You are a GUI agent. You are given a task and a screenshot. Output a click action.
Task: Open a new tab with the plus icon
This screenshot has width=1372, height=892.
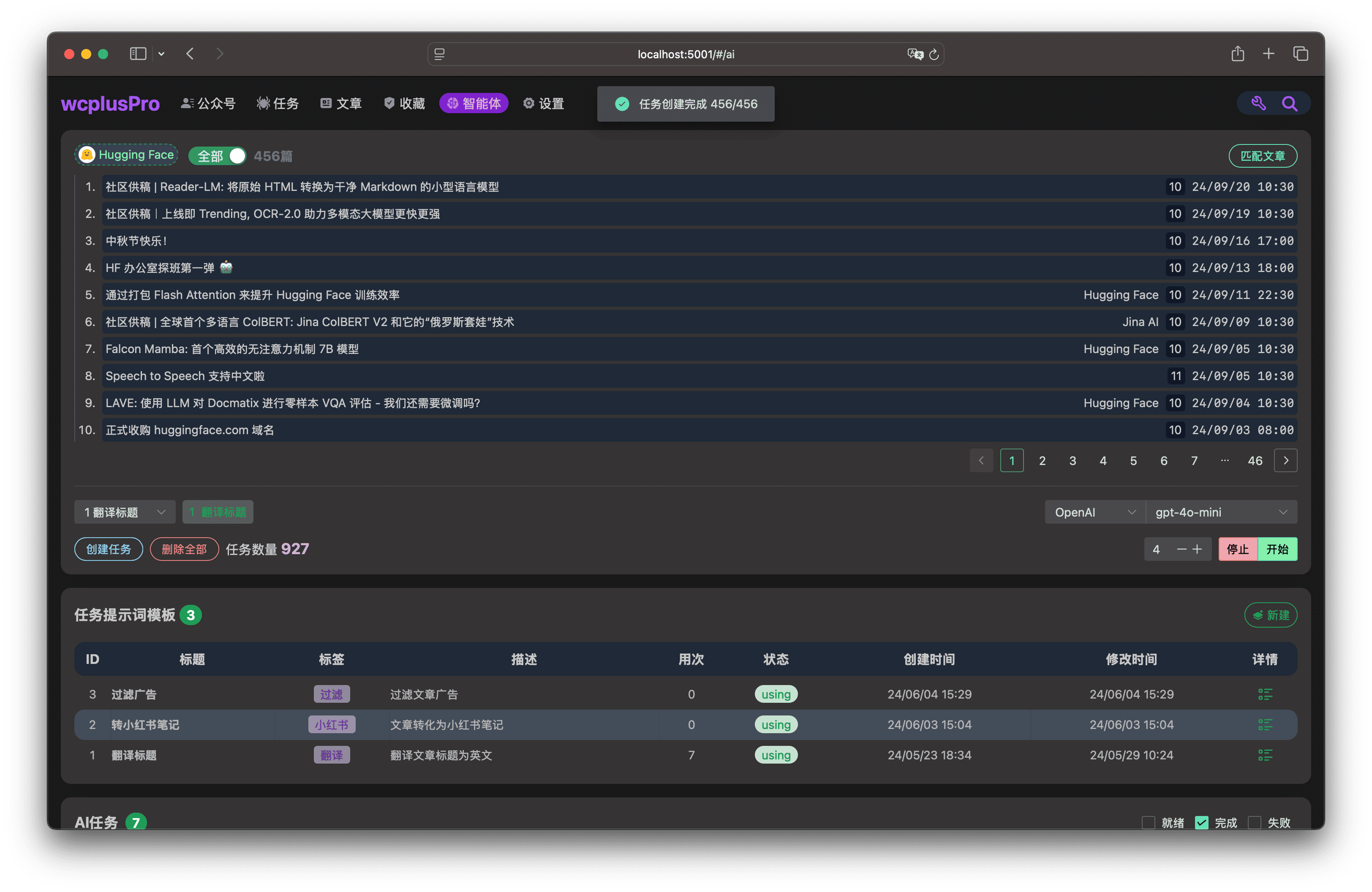tap(1269, 54)
